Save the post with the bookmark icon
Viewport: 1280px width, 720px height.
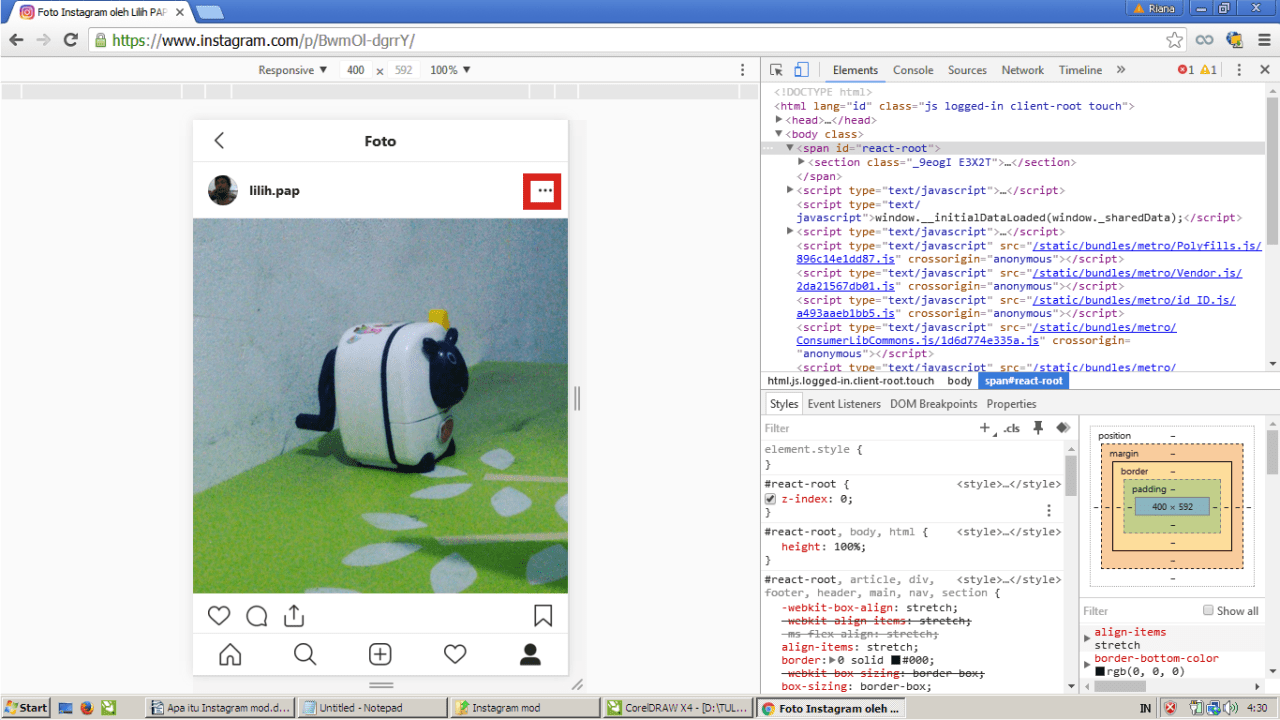pyautogui.click(x=543, y=615)
